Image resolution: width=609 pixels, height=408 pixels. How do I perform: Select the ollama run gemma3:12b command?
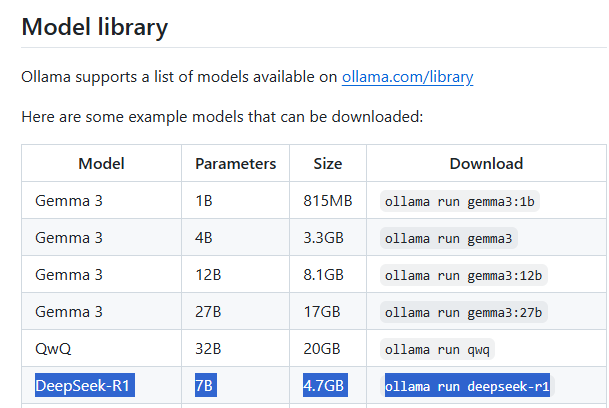463,275
